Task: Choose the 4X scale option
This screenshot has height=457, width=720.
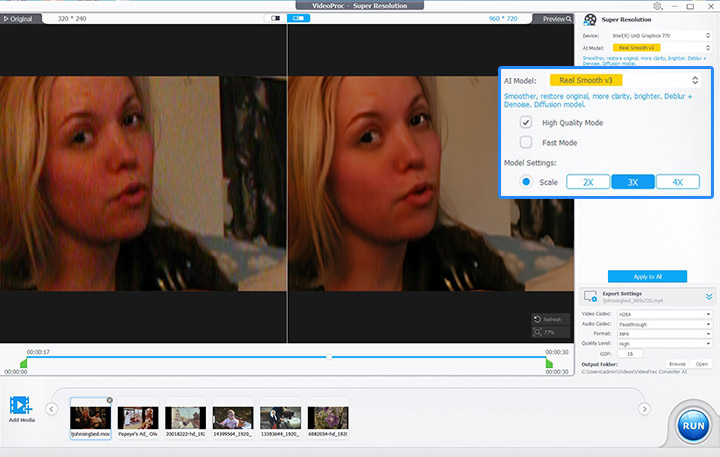Action: 678,182
